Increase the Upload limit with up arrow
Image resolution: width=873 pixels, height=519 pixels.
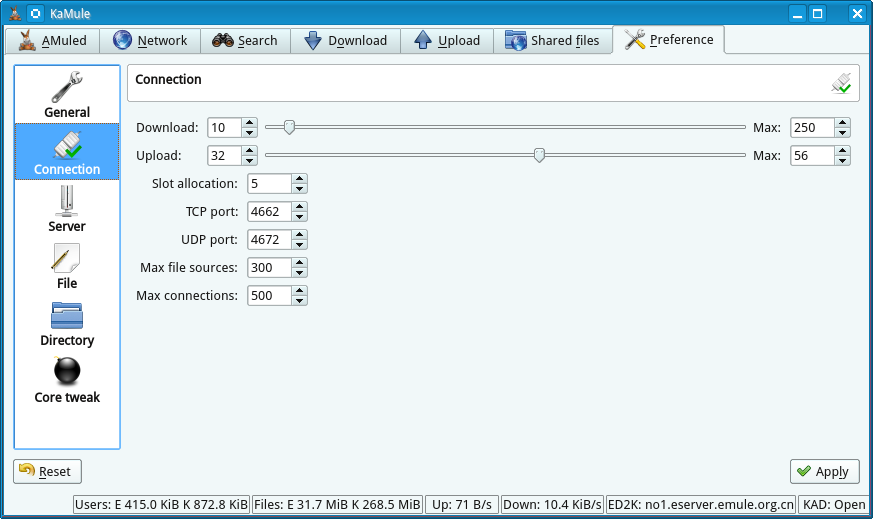(x=249, y=150)
